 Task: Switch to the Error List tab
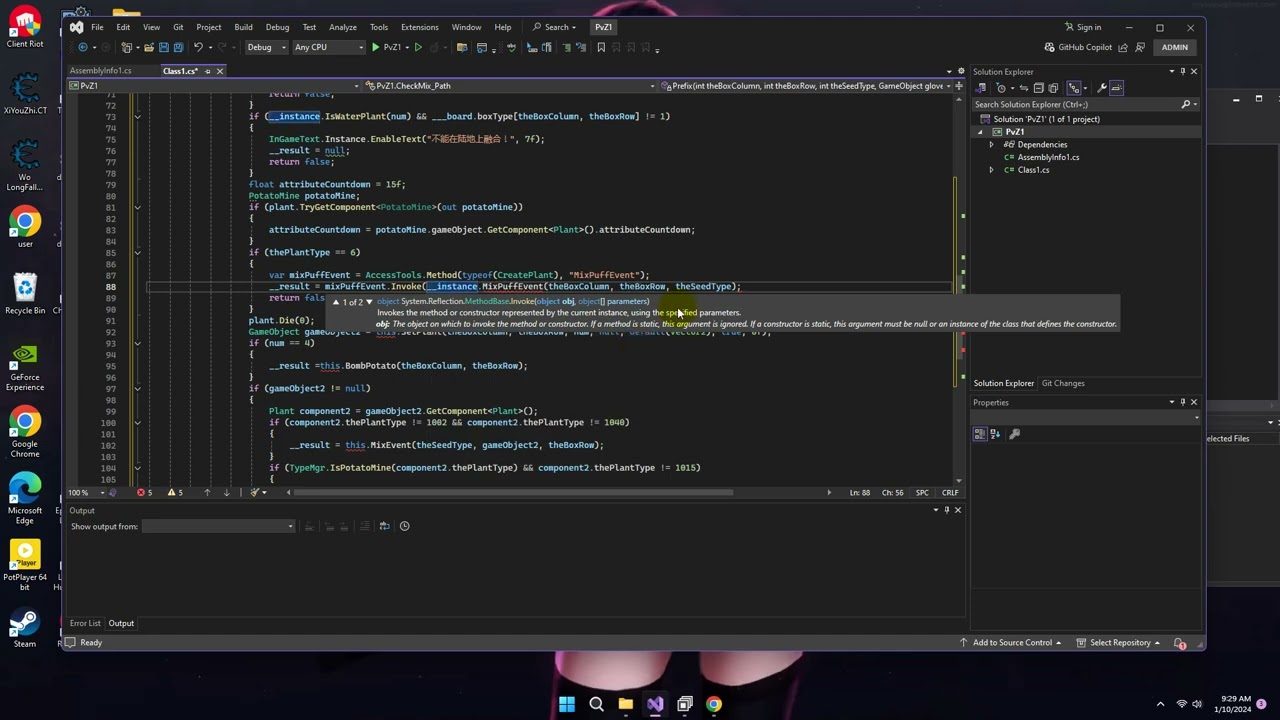click(x=85, y=624)
